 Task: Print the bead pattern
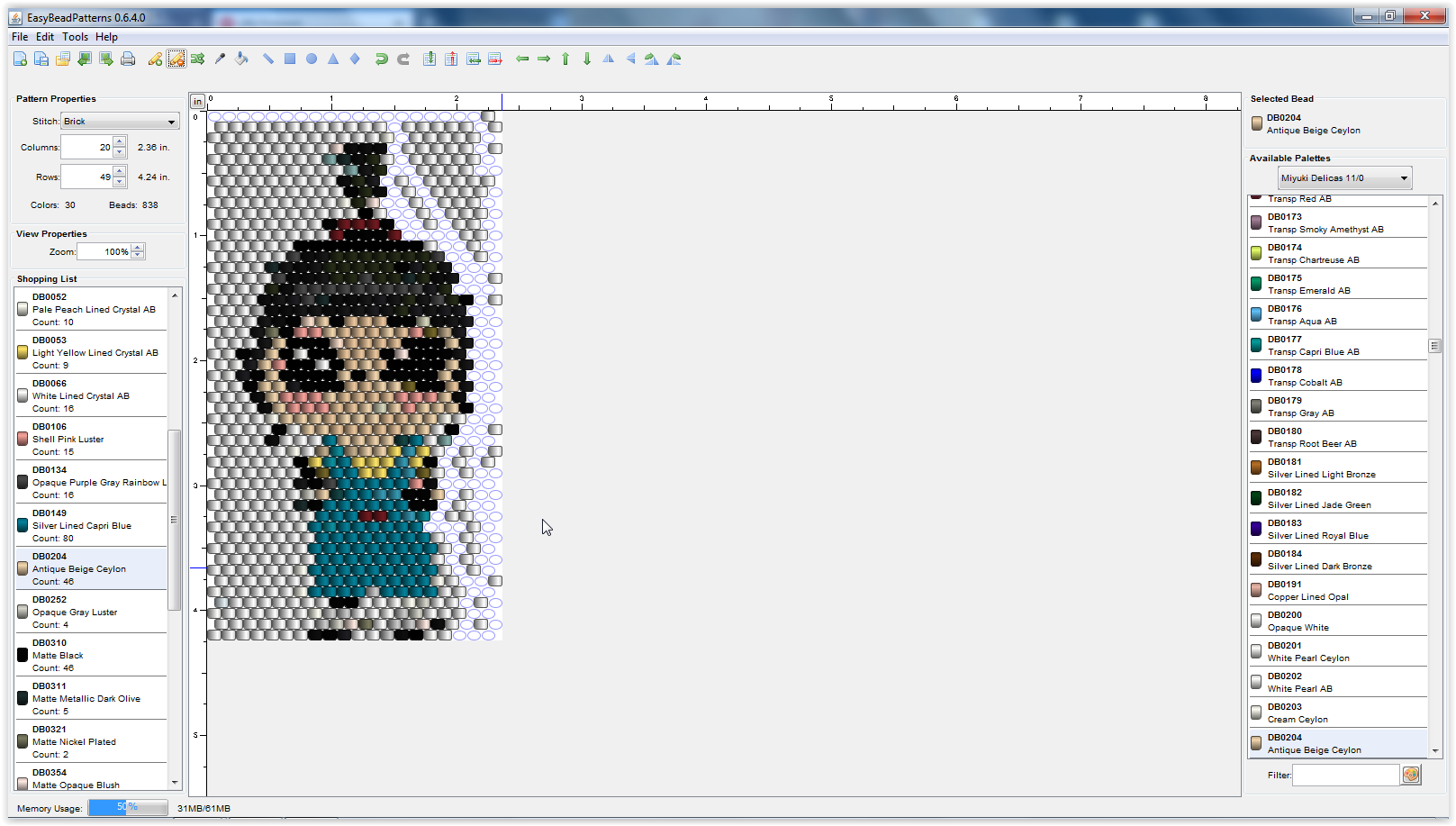129,58
